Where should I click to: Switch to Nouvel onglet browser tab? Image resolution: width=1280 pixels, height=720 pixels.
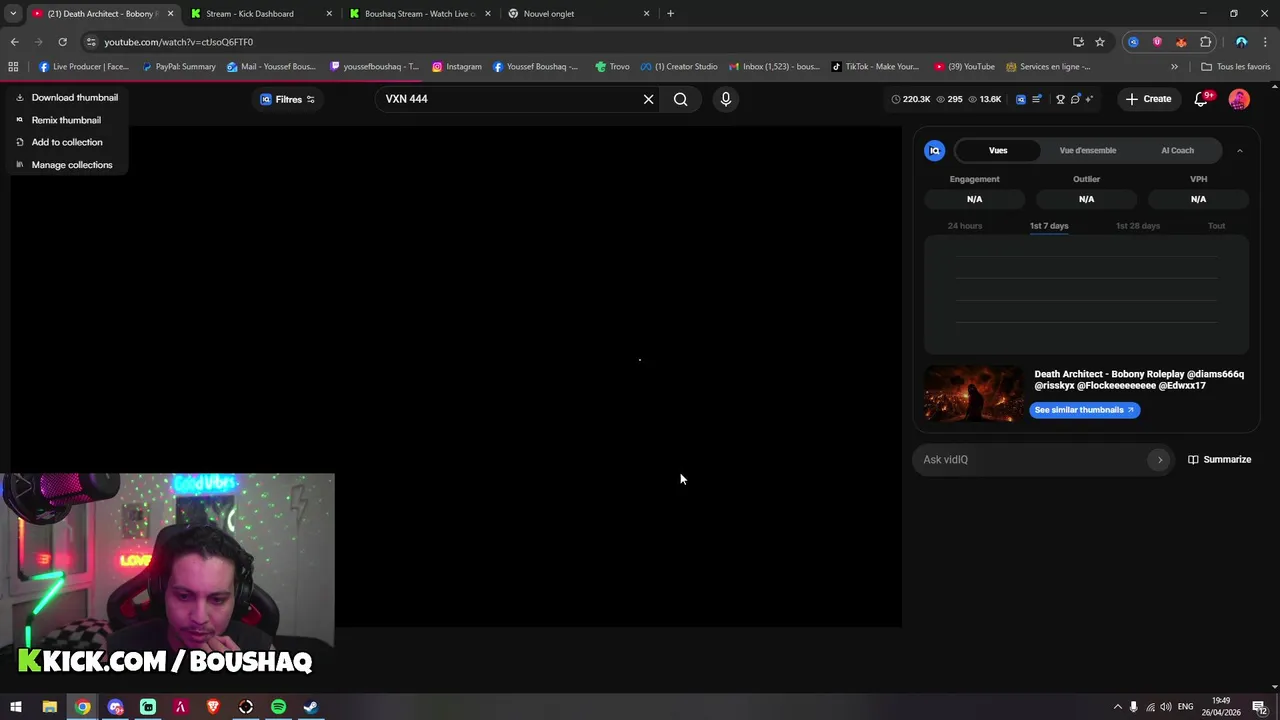(578, 14)
